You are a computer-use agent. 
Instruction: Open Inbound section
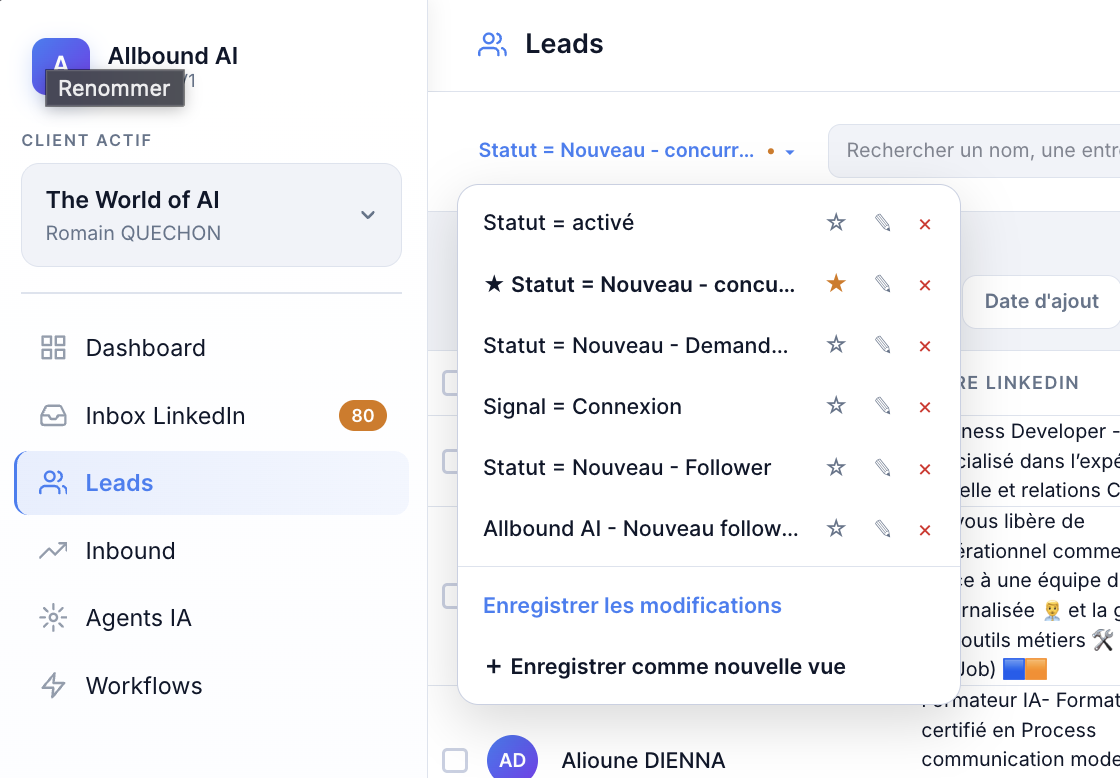pos(211,551)
